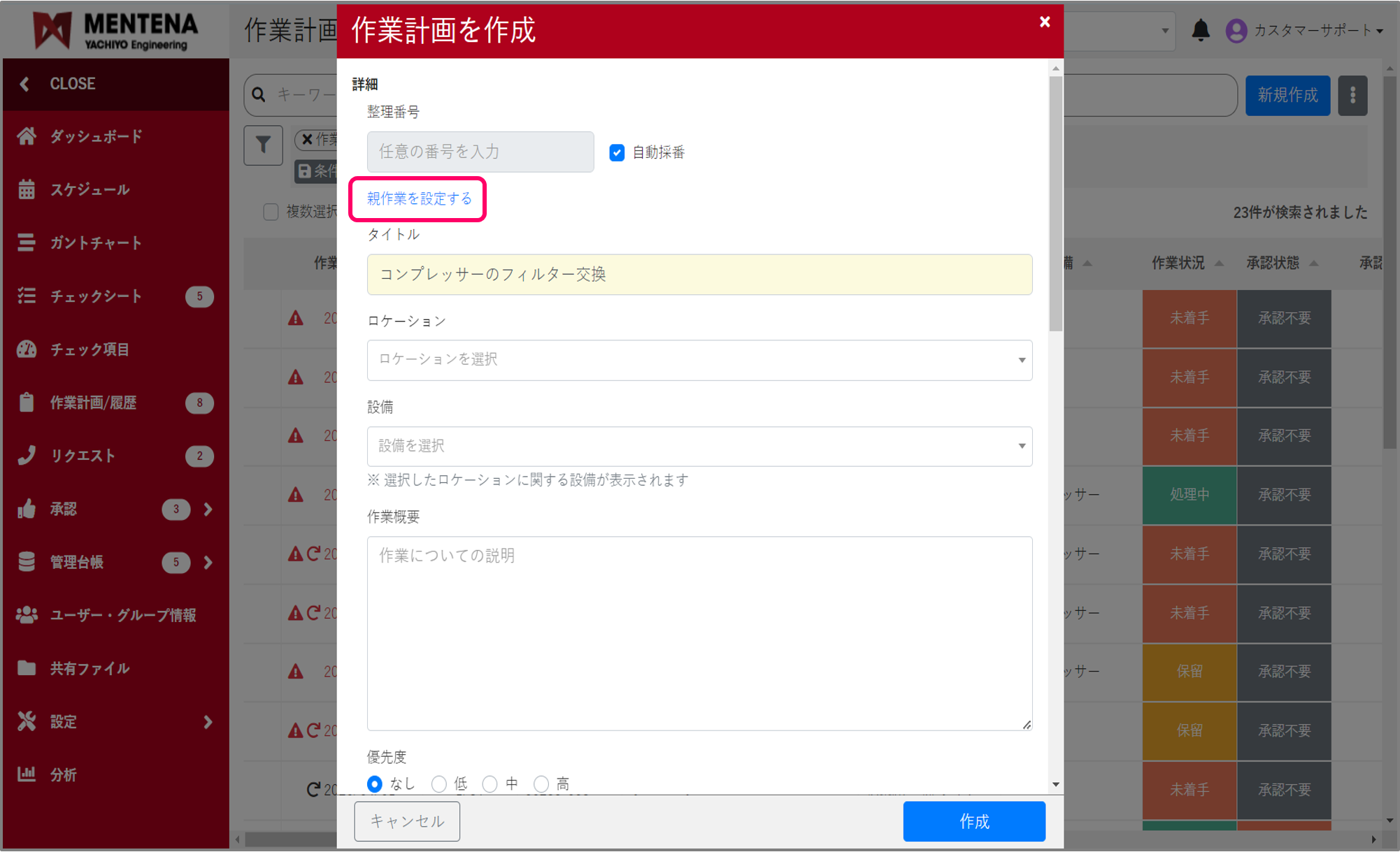Open the 分析 analysis icon in sidebar
This screenshot has height=852, width=1400.
pyautogui.click(x=27, y=774)
